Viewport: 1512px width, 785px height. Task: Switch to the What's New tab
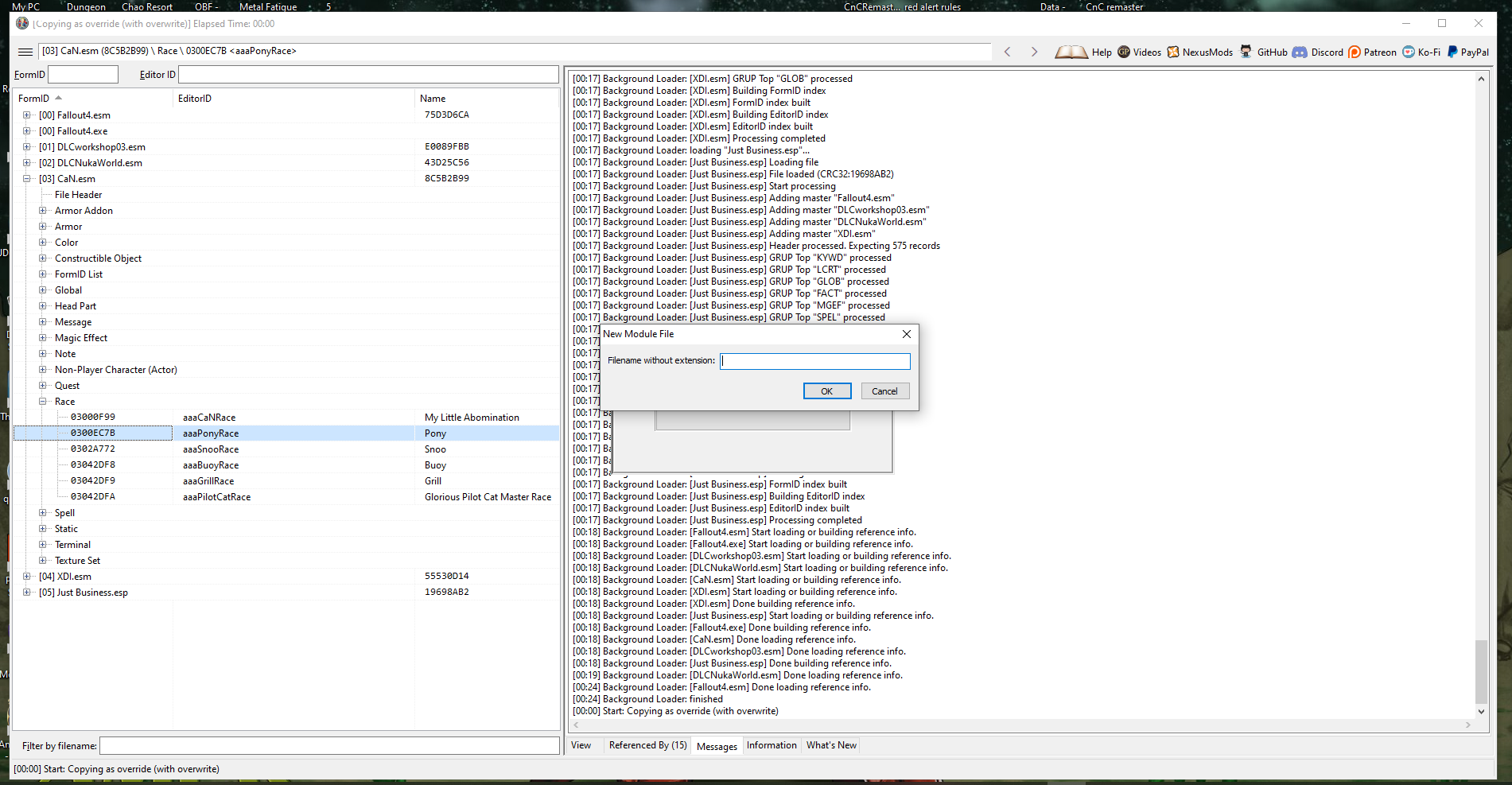pyautogui.click(x=831, y=745)
